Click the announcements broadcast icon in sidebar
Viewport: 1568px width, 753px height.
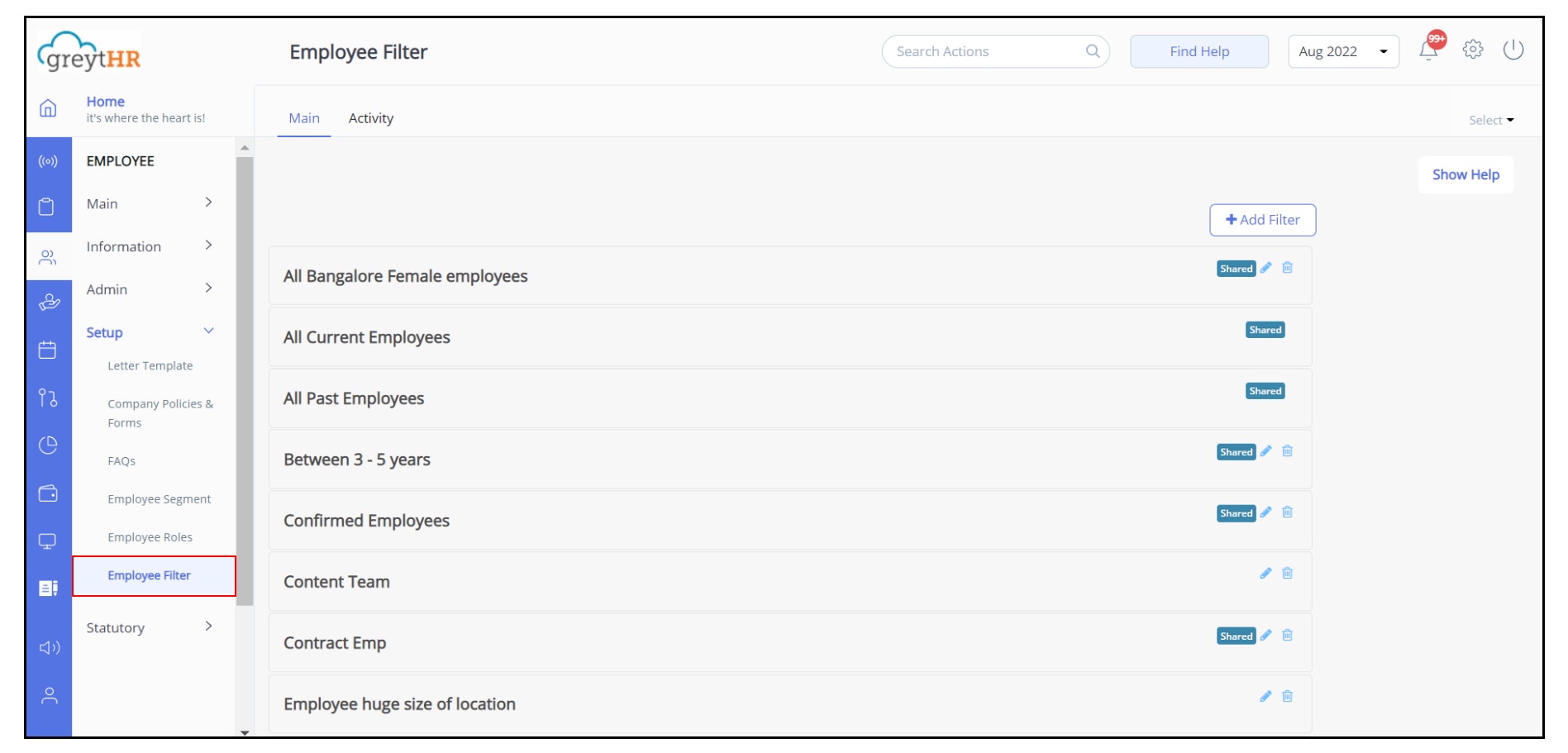pyautogui.click(x=49, y=161)
